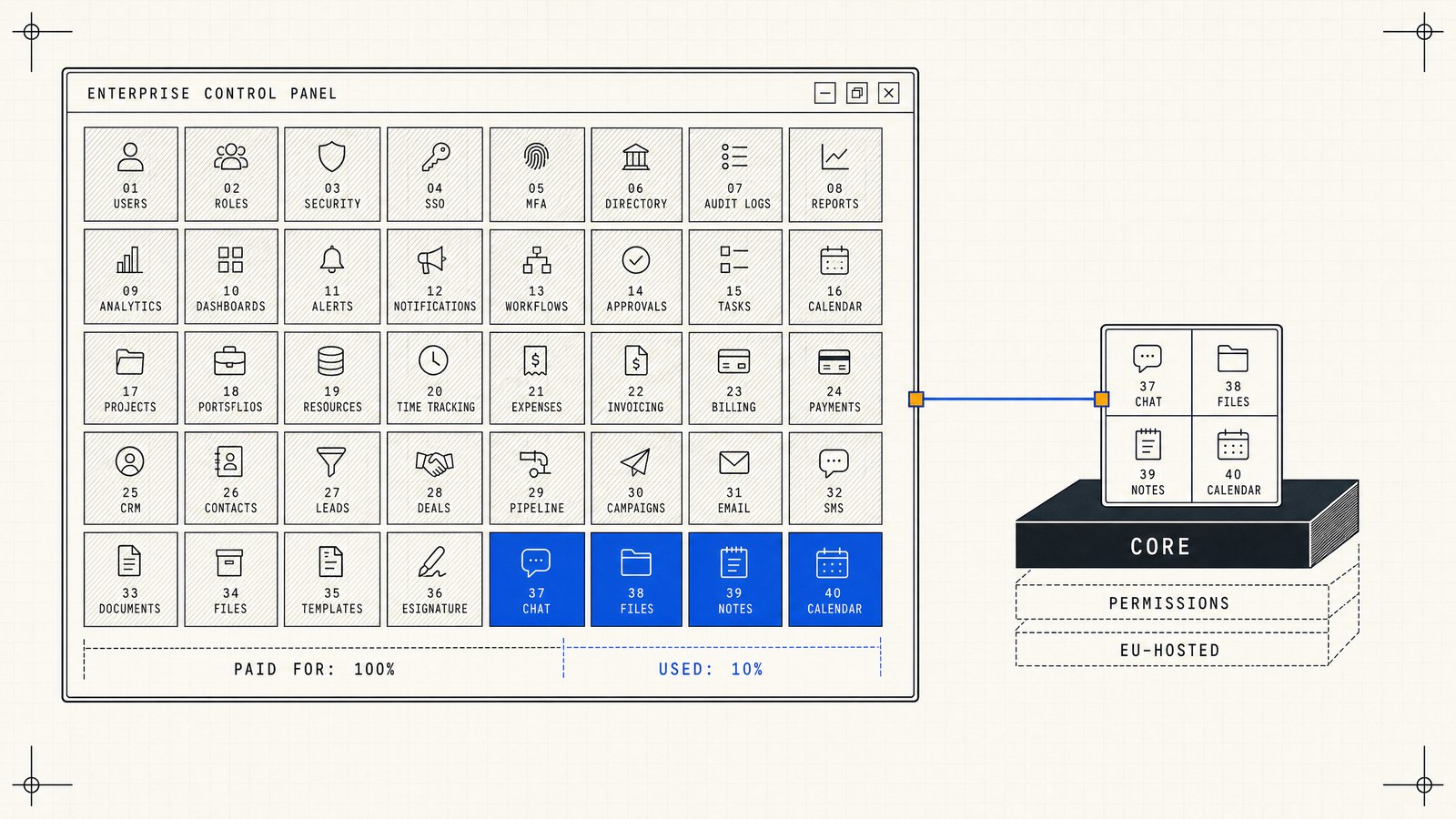Click the blue USED: 10% usage bar

[723, 662]
